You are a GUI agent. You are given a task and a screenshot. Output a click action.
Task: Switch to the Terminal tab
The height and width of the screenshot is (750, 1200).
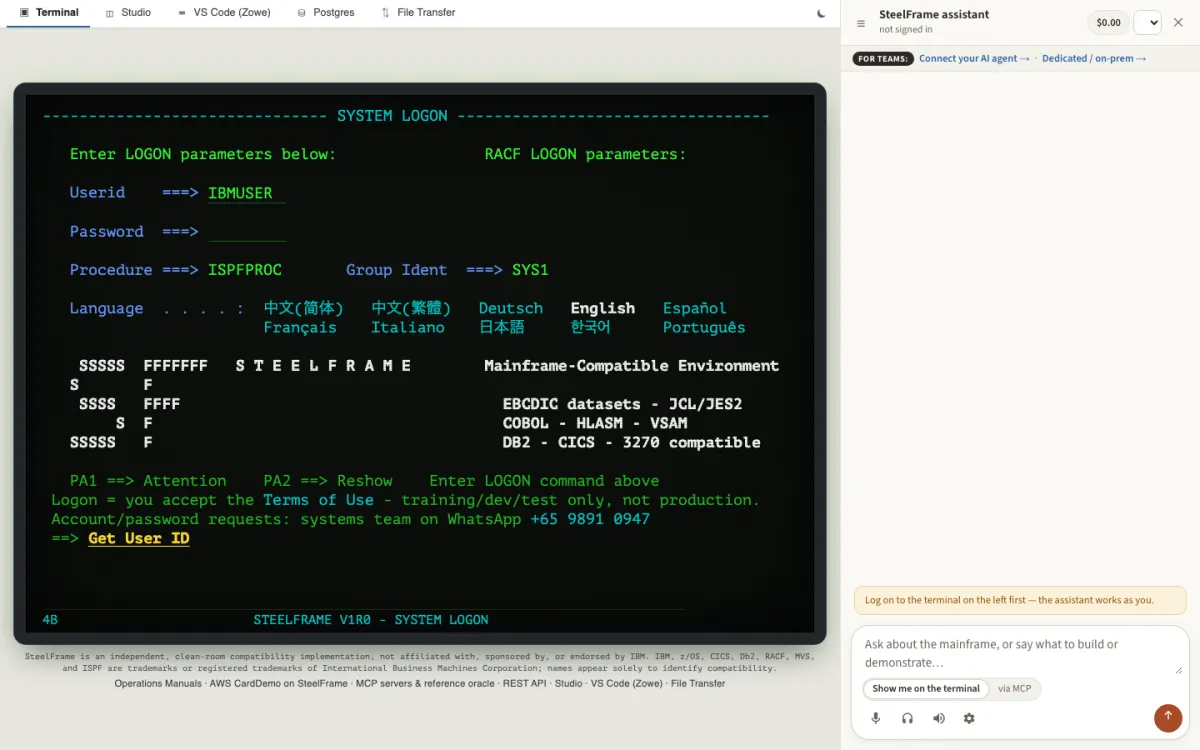pos(49,13)
